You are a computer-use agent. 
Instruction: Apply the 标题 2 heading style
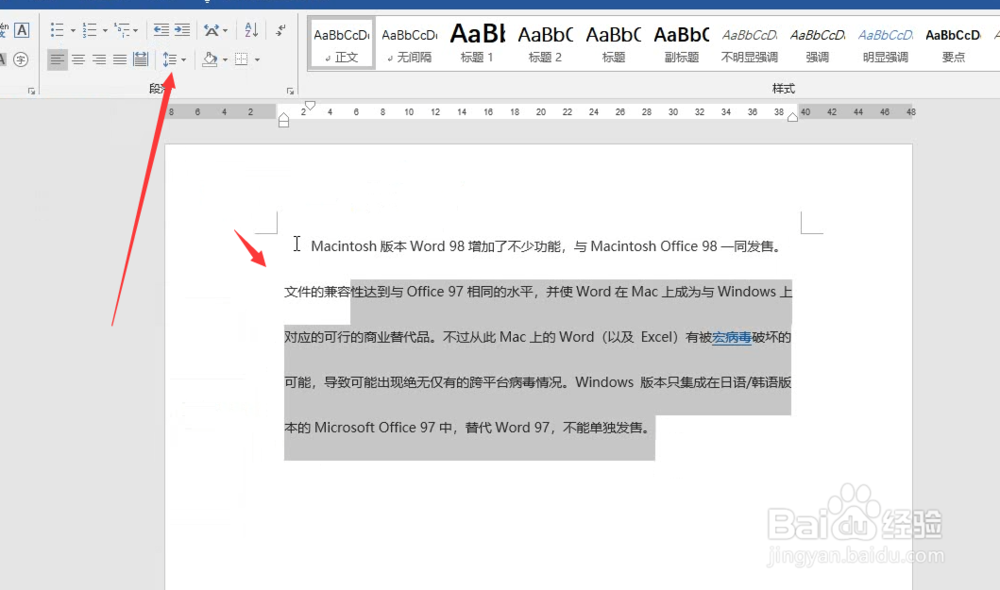pos(545,43)
